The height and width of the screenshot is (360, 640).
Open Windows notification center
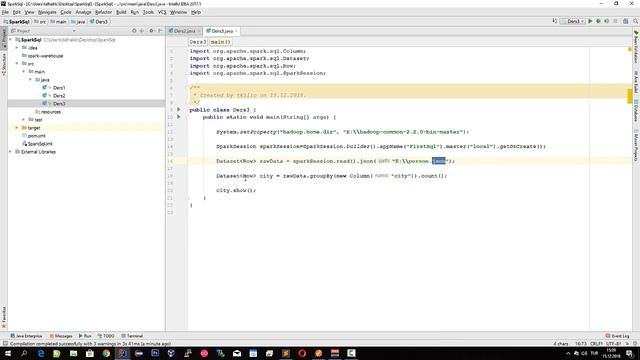pyautogui.click(x=630, y=353)
